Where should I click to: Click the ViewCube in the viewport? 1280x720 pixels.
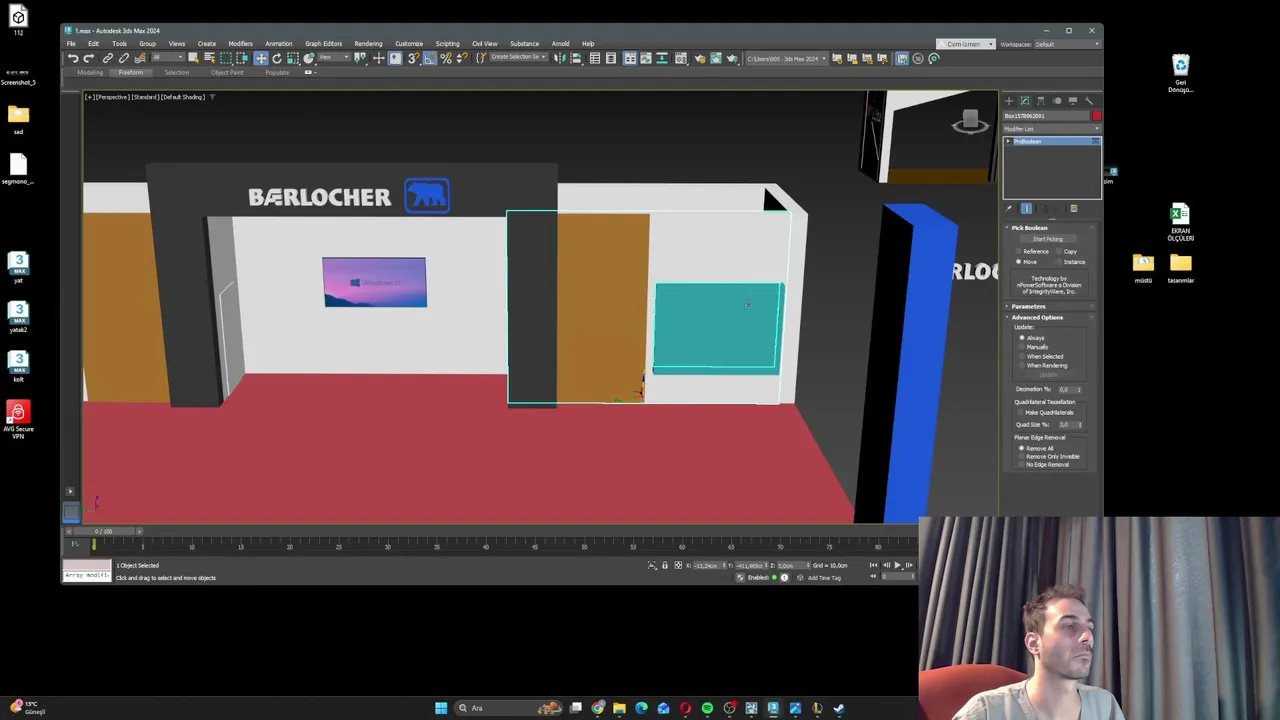[969, 122]
